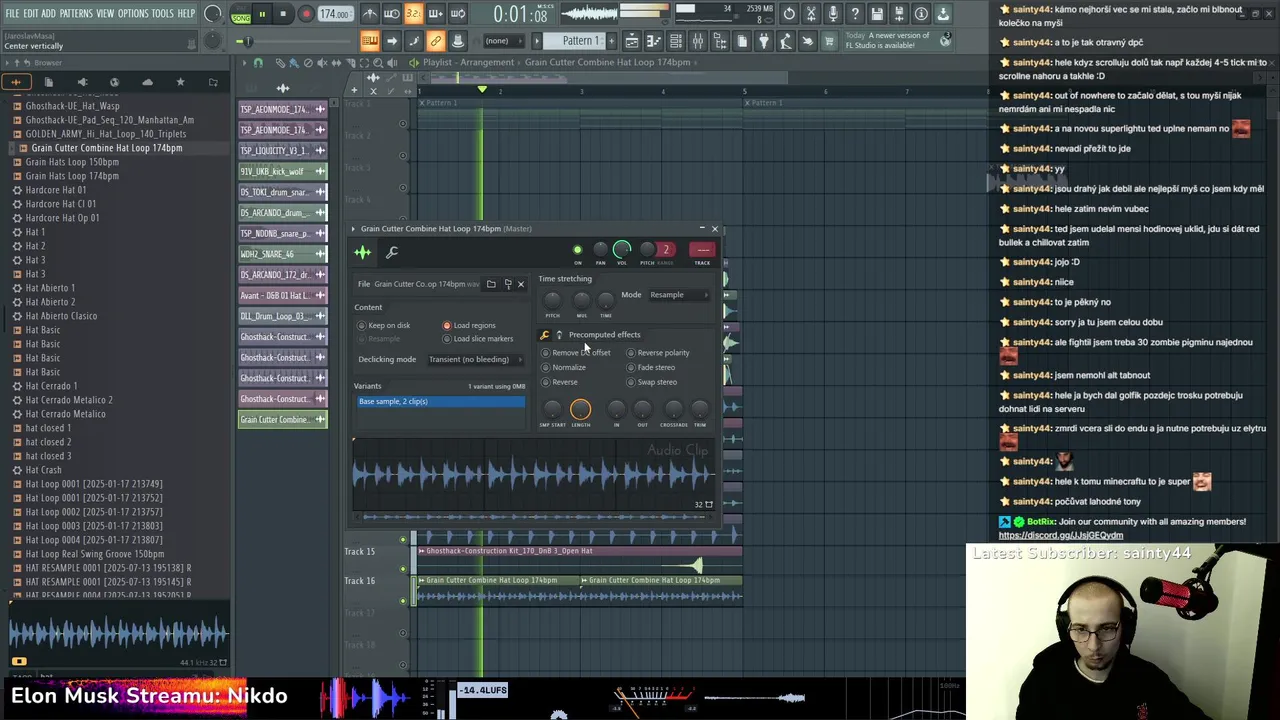Select Grain Hats Loop 150bpm in browser
Image resolution: width=1280 pixels, height=720 pixels.
coord(72,162)
